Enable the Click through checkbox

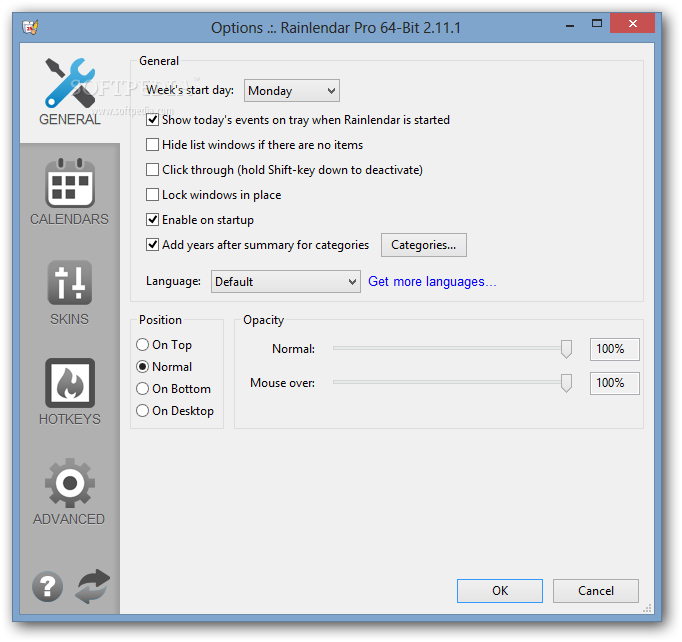click(152, 170)
